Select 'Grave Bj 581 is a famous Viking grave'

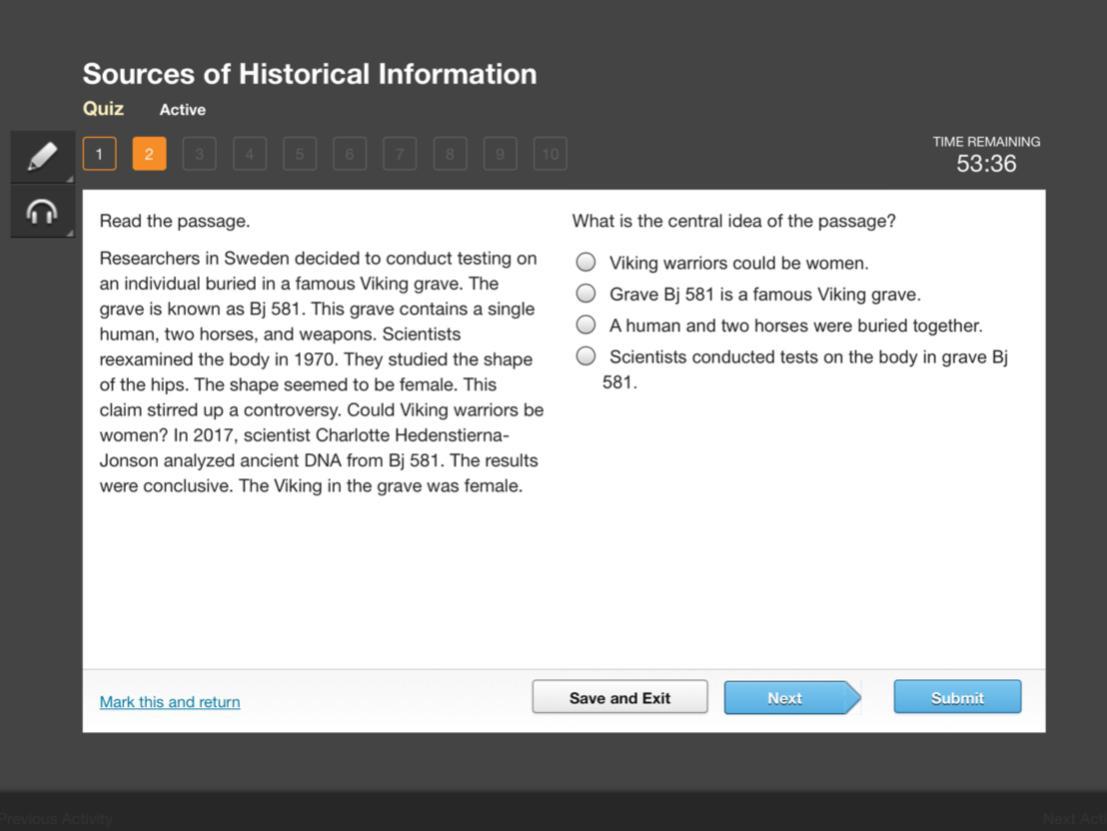586,294
